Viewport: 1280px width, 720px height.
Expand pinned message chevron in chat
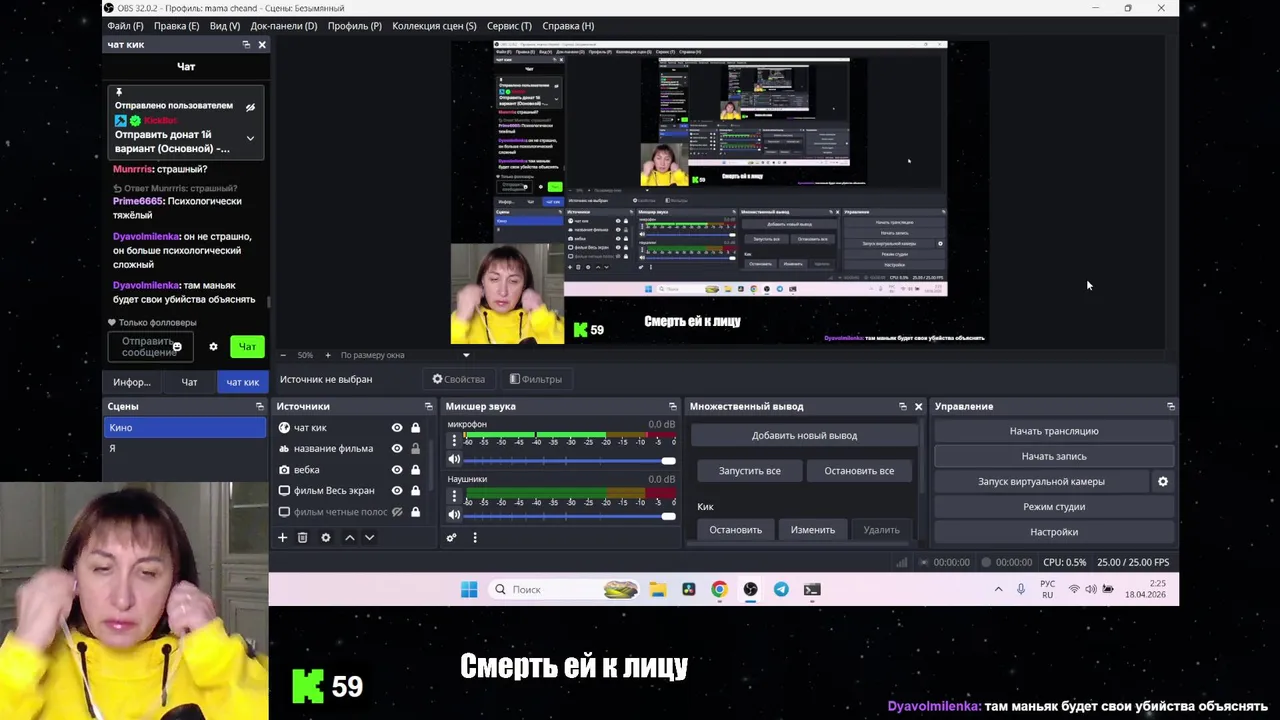[250, 138]
